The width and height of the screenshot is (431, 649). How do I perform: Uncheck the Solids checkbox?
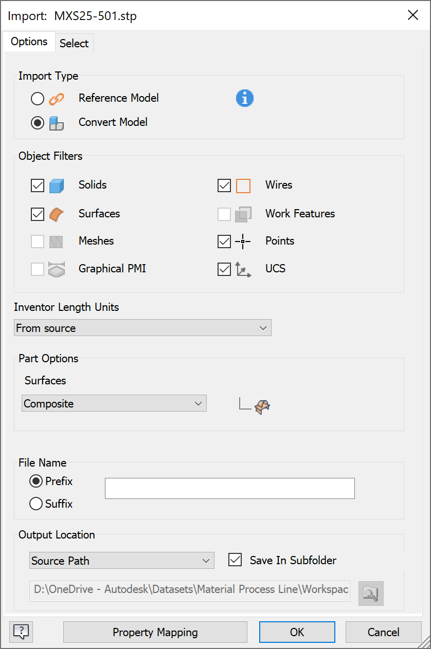point(38,185)
